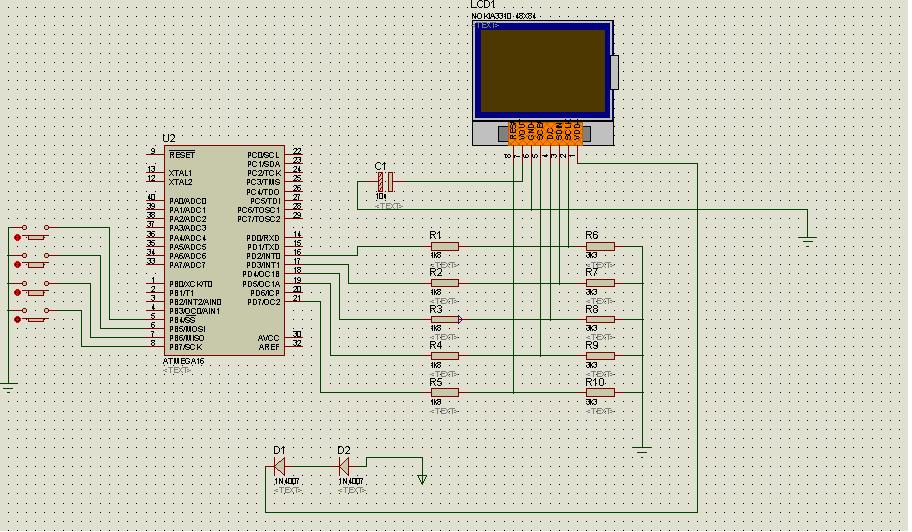The image size is (912, 532).
Task: Click the NOKIA3310 48x84 part label
Action: (504, 16)
